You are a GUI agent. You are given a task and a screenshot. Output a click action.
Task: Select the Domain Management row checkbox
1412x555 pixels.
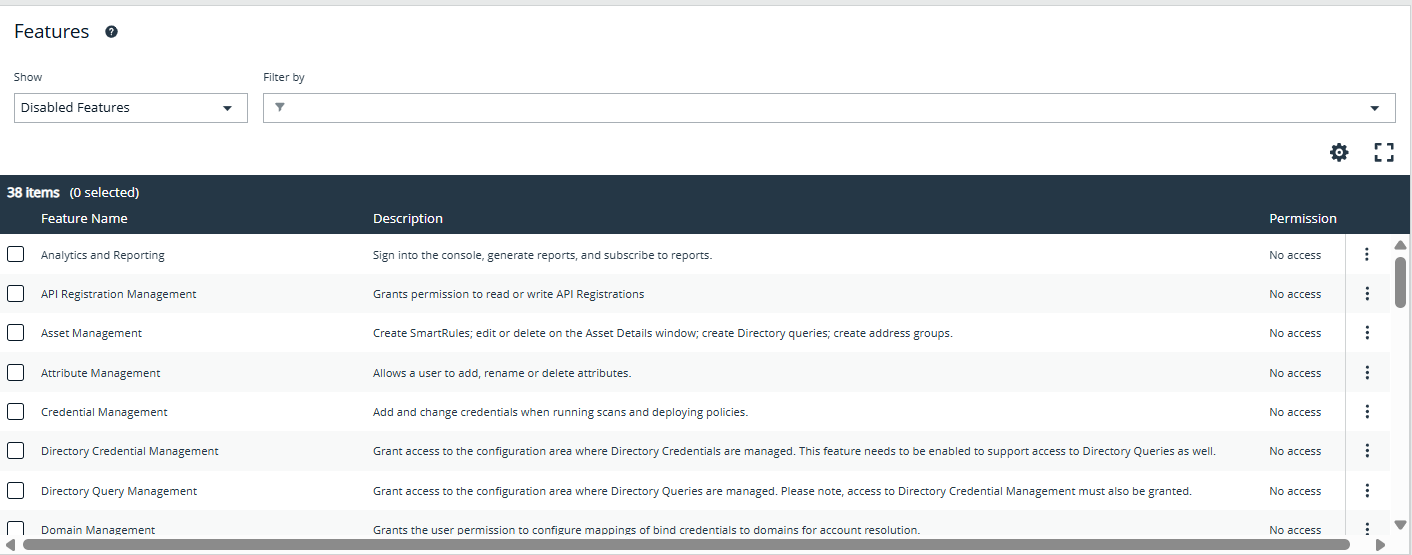[16, 529]
